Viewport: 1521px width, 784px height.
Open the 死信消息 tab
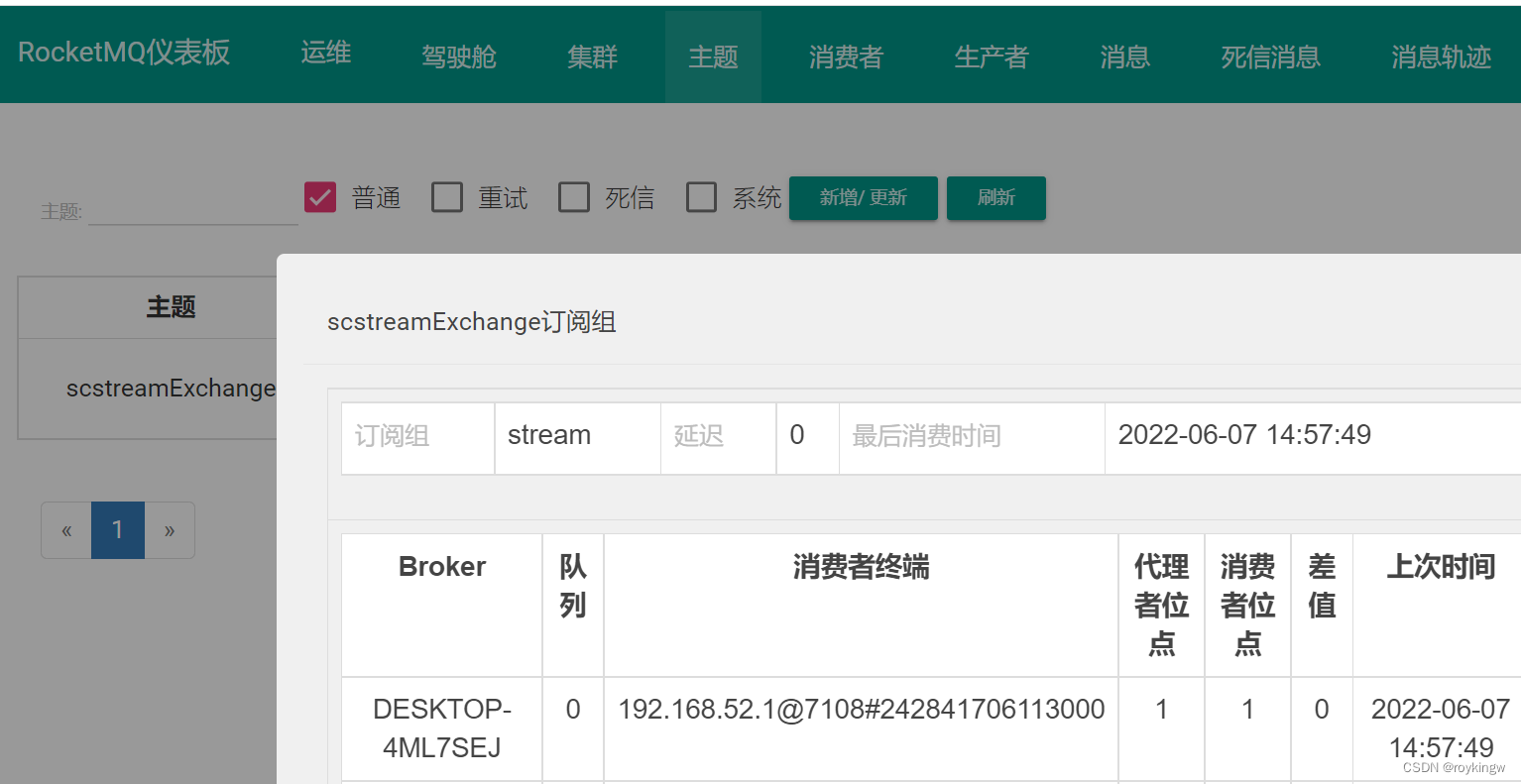1270,56
